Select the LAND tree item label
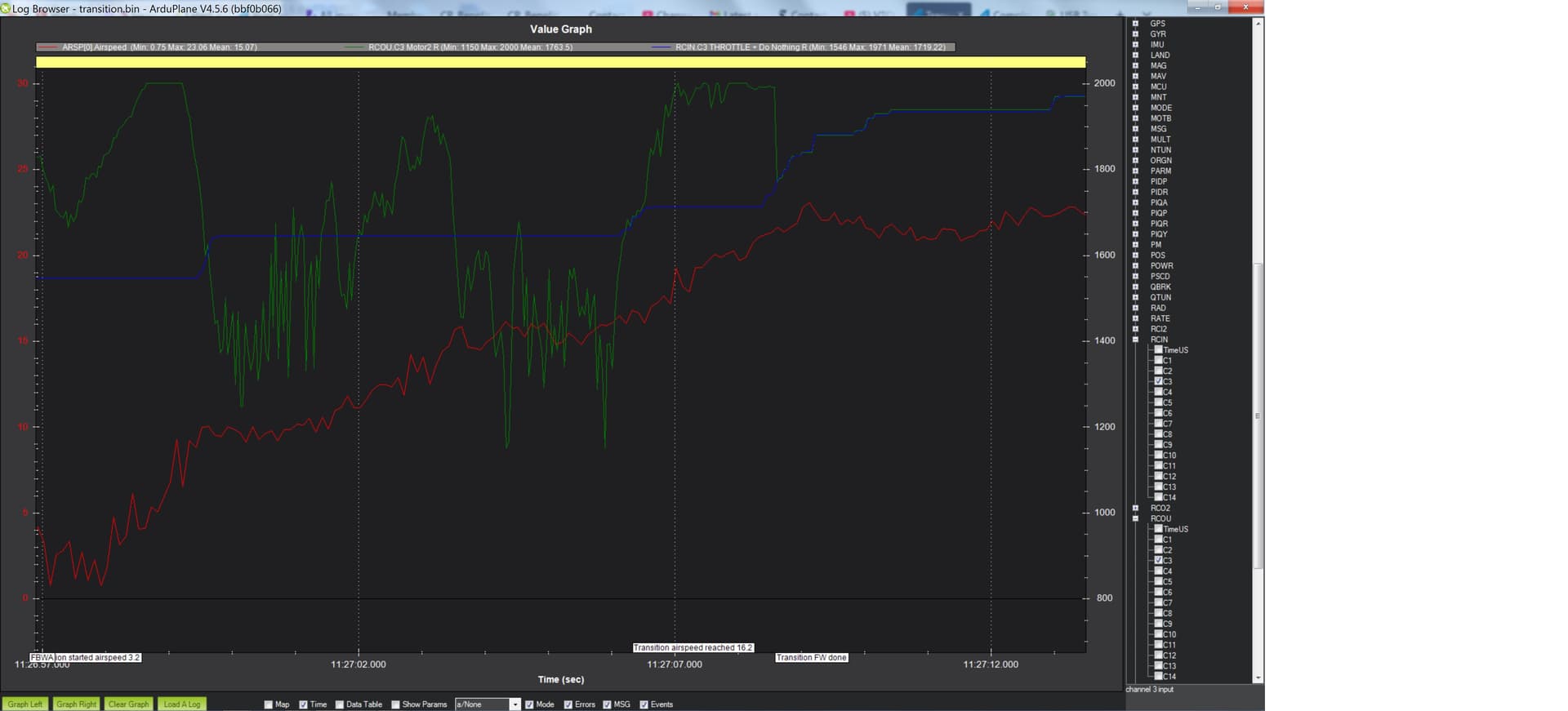 (1160, 56)
